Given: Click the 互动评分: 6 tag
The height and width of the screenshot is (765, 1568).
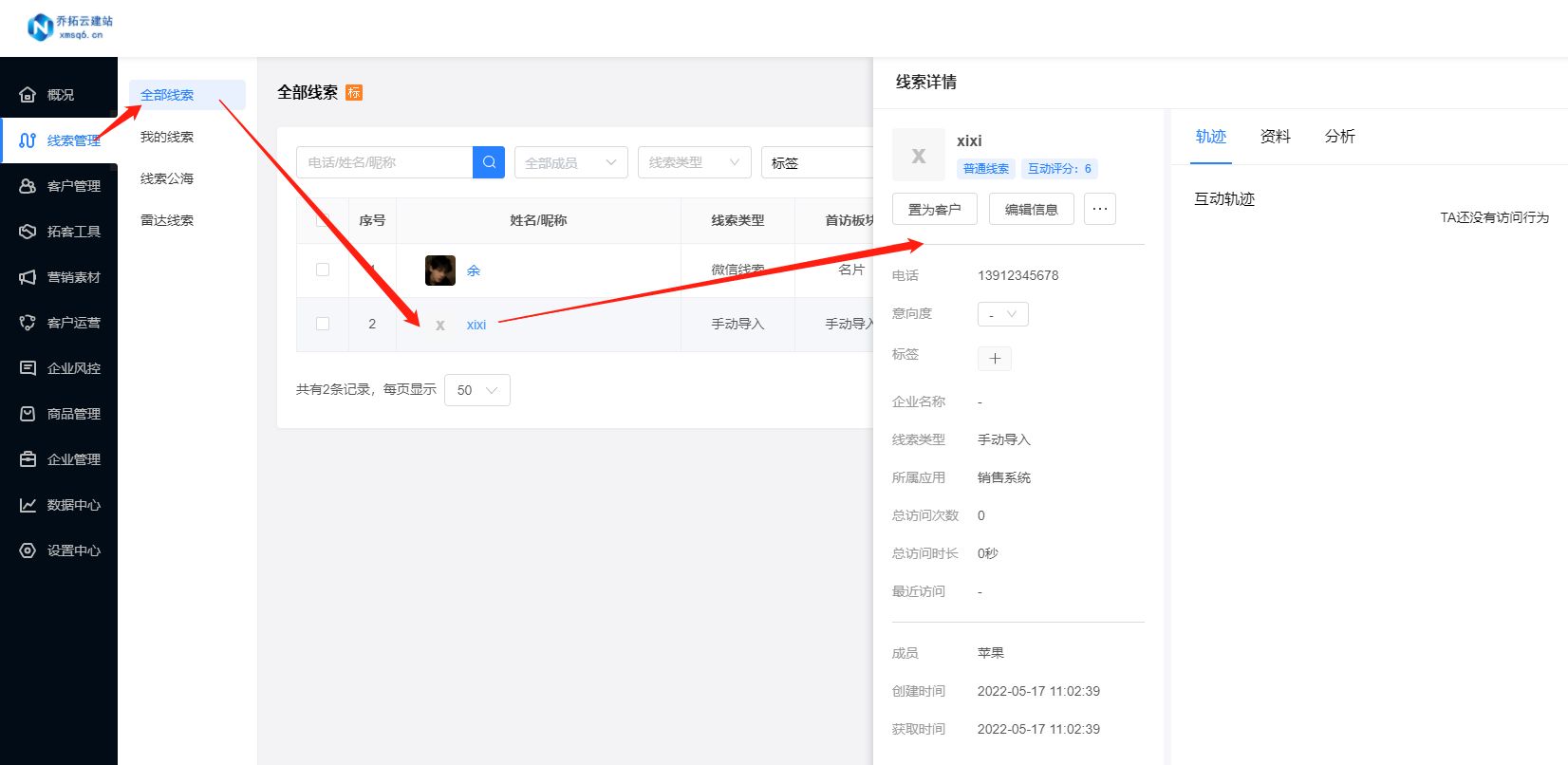Looking at the screenshot, I should 1059,169.
